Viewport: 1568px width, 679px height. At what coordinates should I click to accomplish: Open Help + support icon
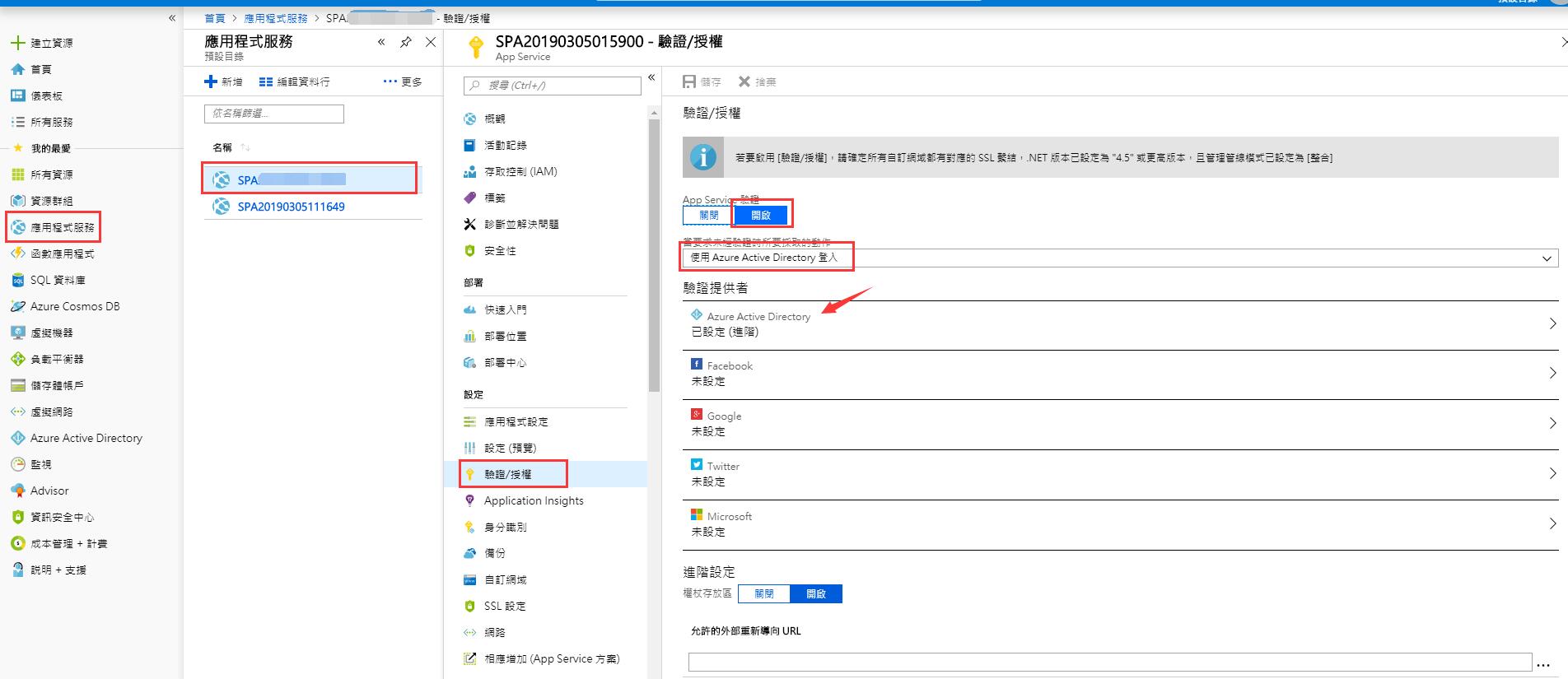point(18,570)
